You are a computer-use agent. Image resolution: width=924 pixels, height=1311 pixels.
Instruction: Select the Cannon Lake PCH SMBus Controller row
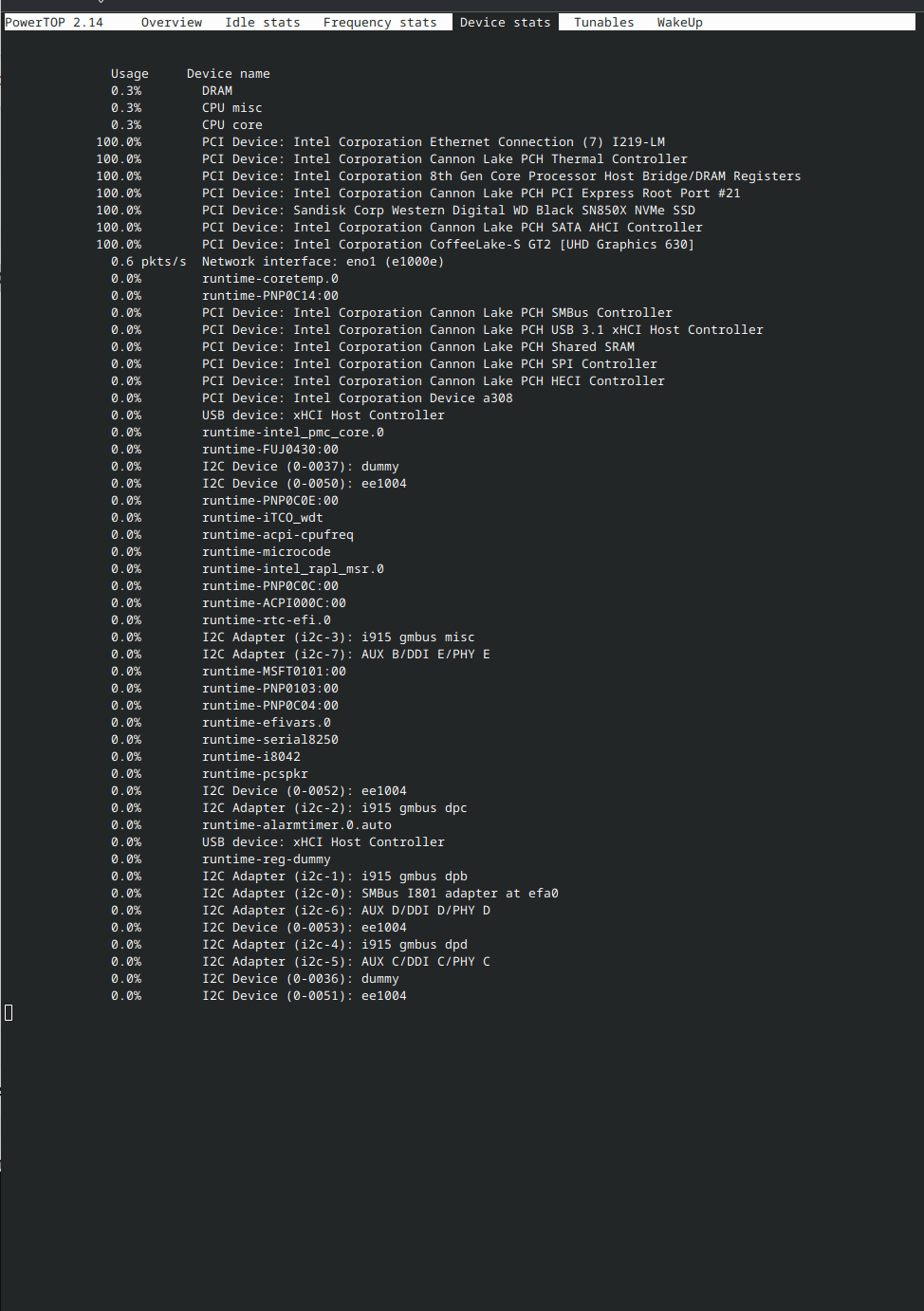click(436, 313)
